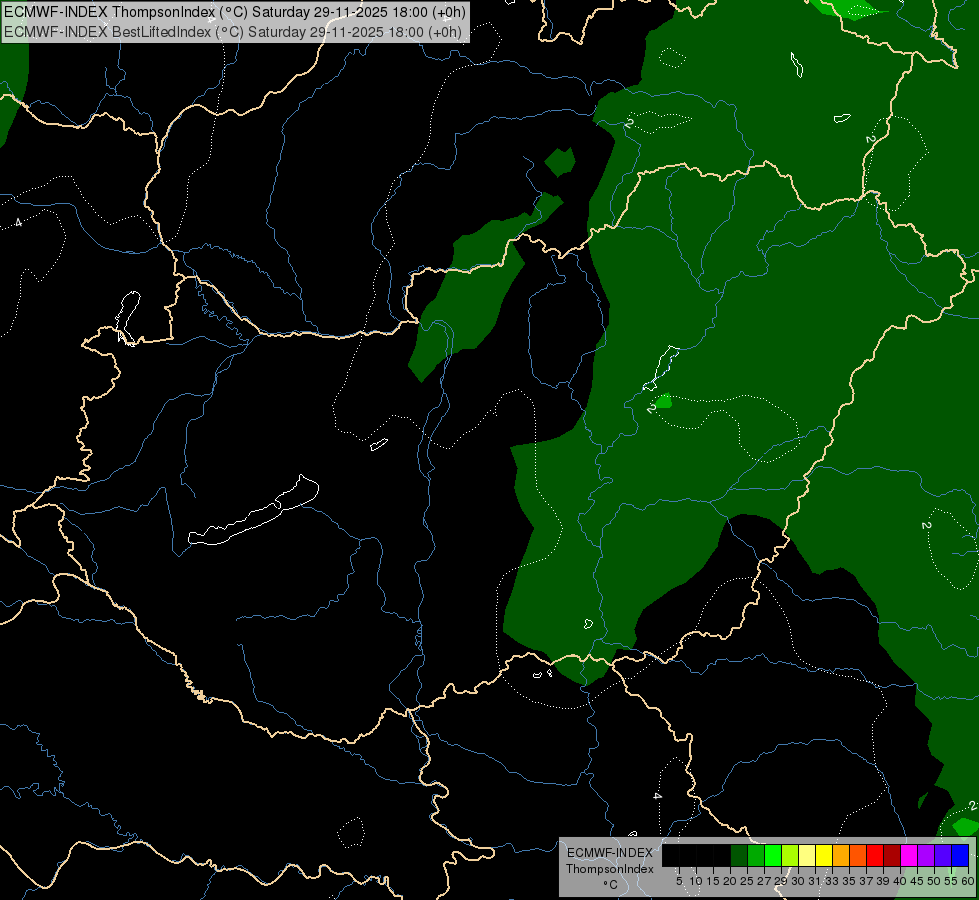Screen dimensions: 979x900
Task: Click the pale yellow 30–31 legend swatch
Action: pos(807,855)
